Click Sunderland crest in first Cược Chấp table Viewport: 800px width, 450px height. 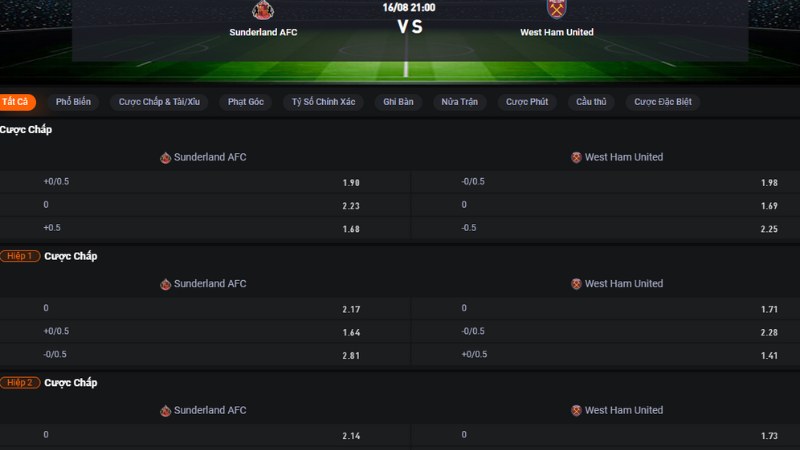pos(166,157)
